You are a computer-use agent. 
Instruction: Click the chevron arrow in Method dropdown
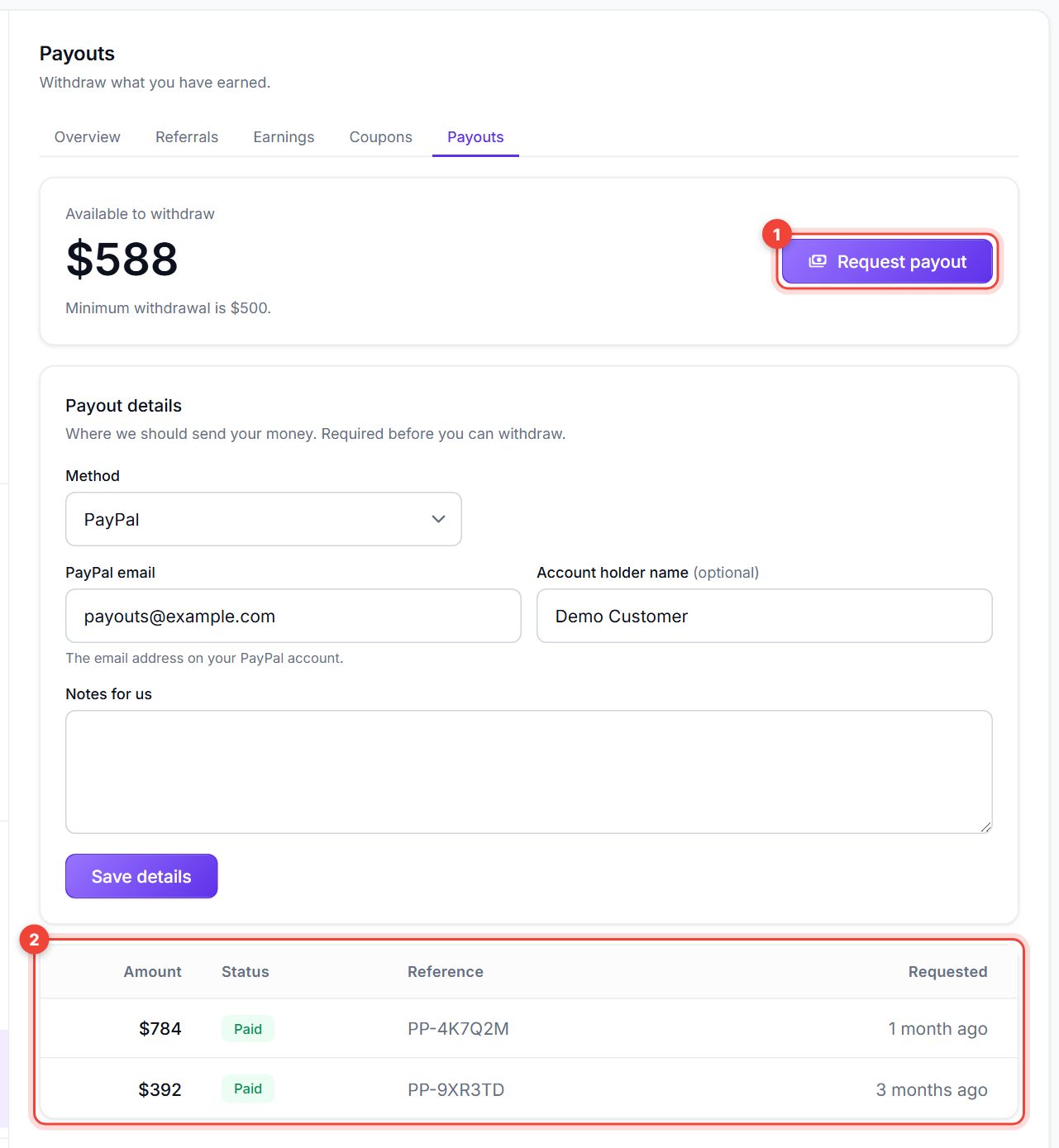coord(439,519)
